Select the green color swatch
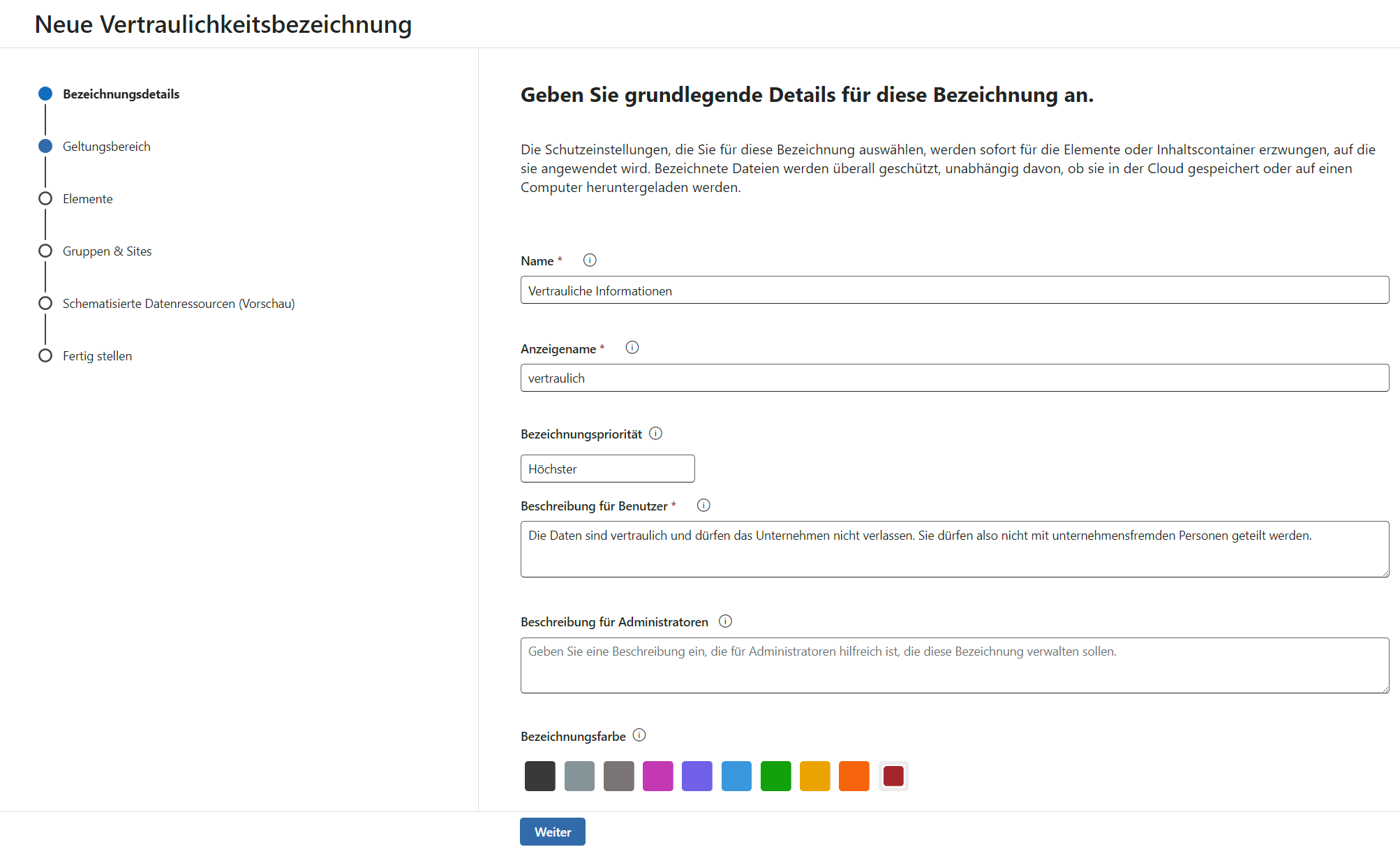 coord(775,776)
